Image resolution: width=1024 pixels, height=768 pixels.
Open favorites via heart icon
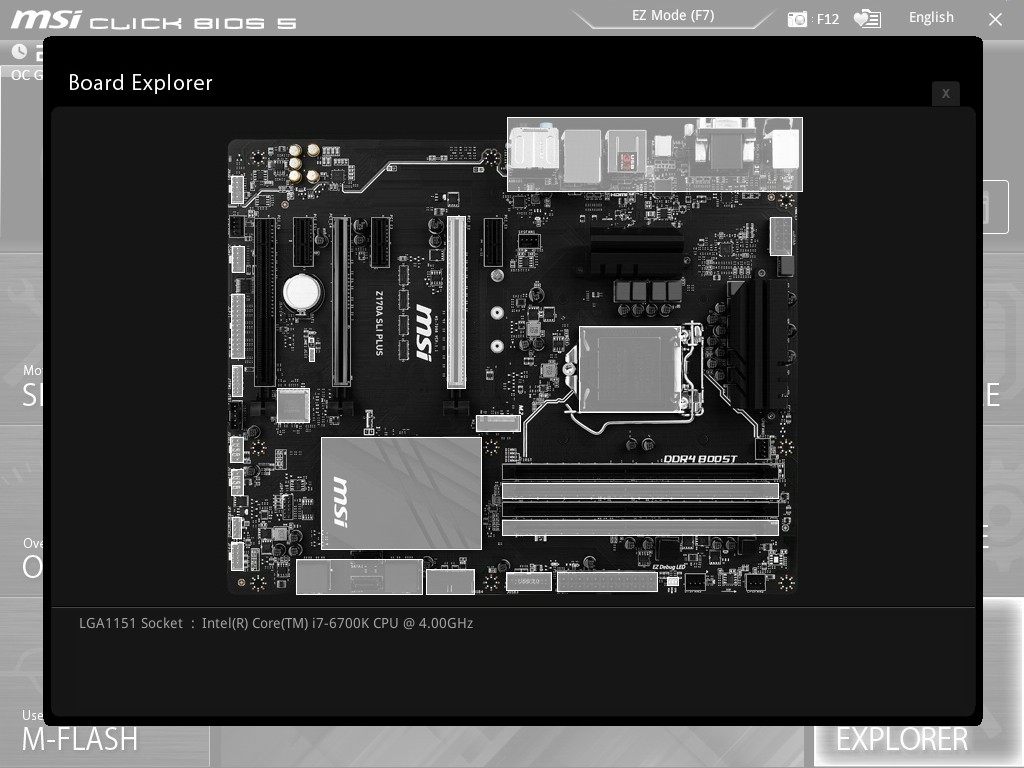[867, 19]
